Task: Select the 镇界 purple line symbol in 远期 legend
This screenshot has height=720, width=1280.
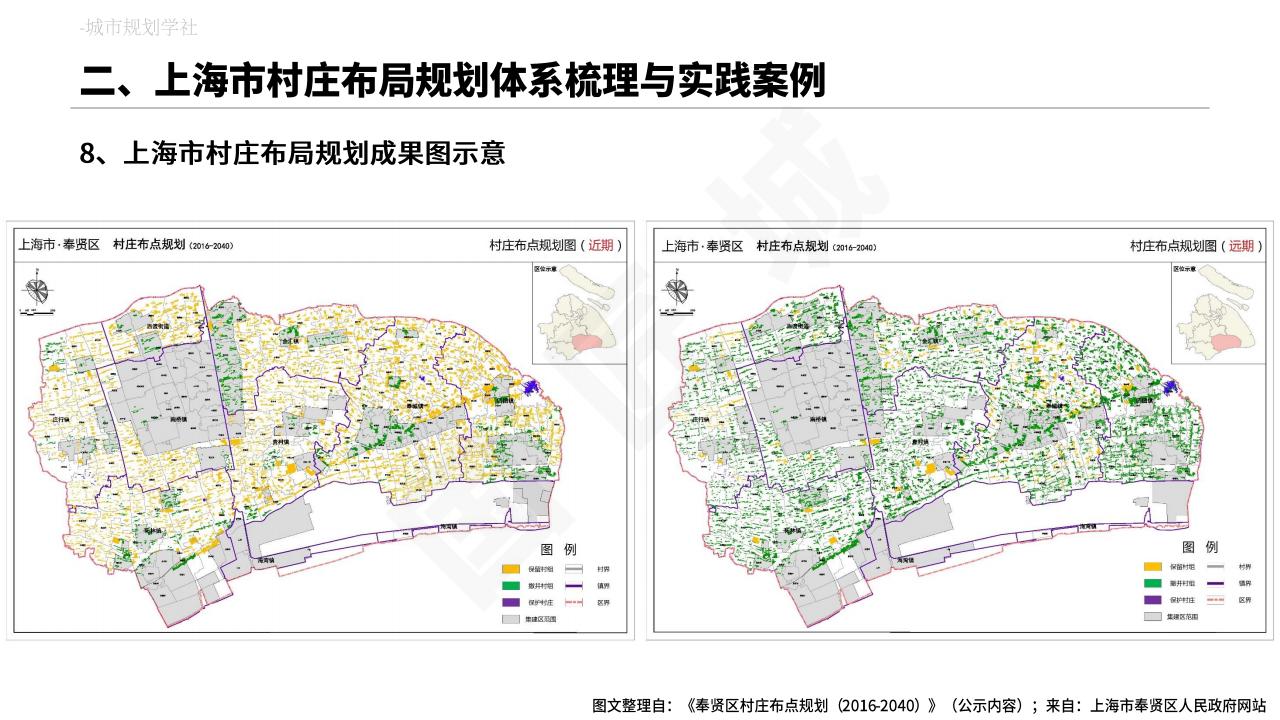Action: pyautogui.click(x=1215, y=583)
